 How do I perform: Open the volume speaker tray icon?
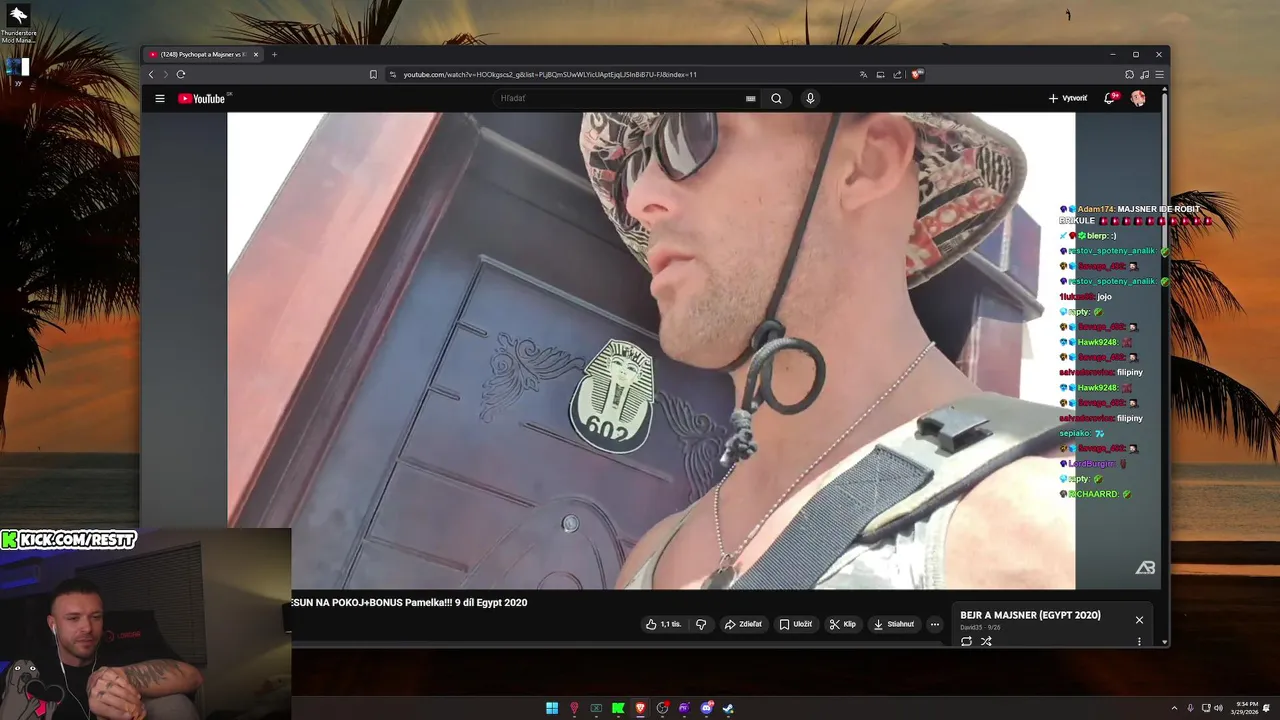pos(1218,708)
